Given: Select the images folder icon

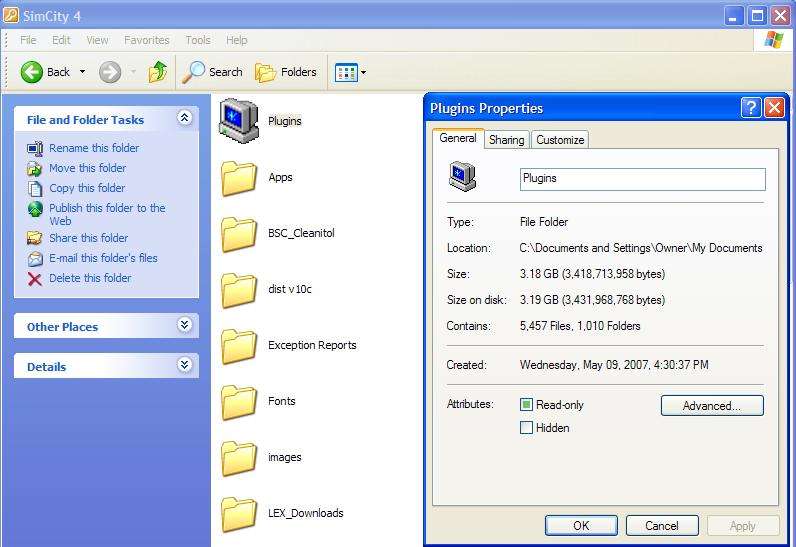Looking at the screenshot, I should tap(239, 458).
